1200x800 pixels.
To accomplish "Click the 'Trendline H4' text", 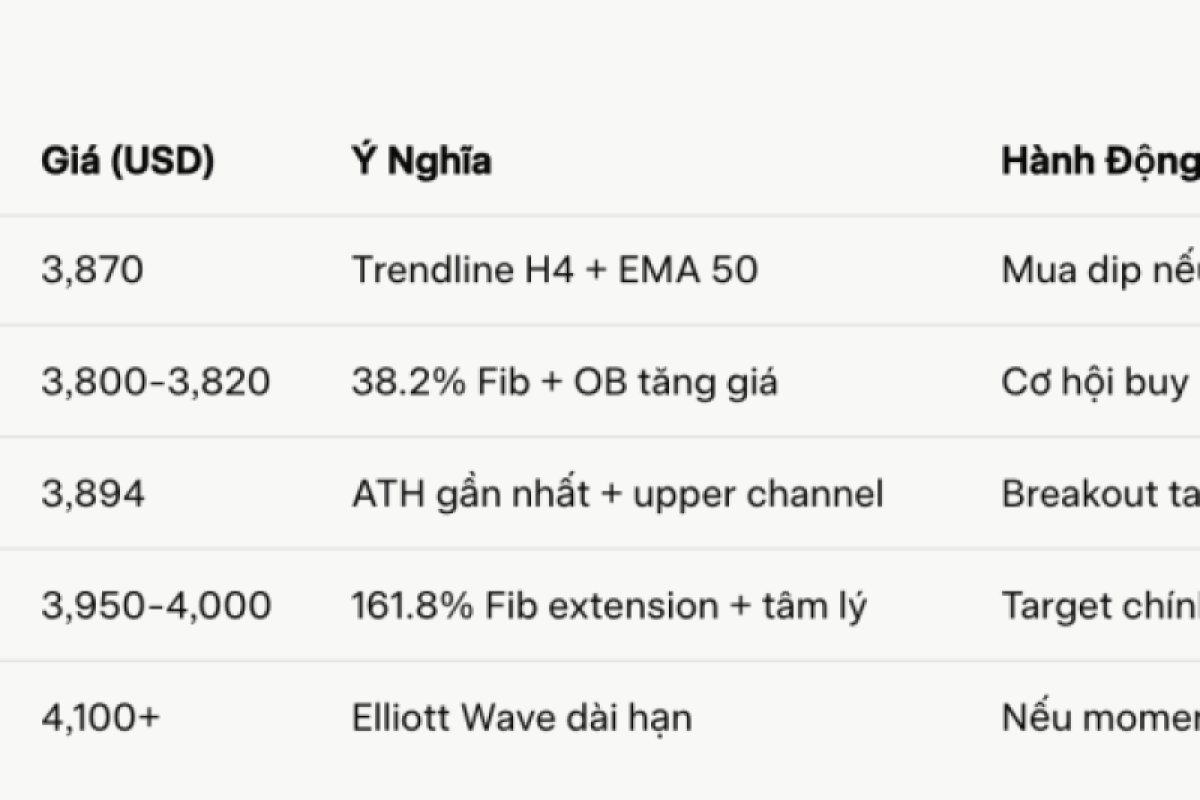I will pyautogui.click(x=463, y=270).
